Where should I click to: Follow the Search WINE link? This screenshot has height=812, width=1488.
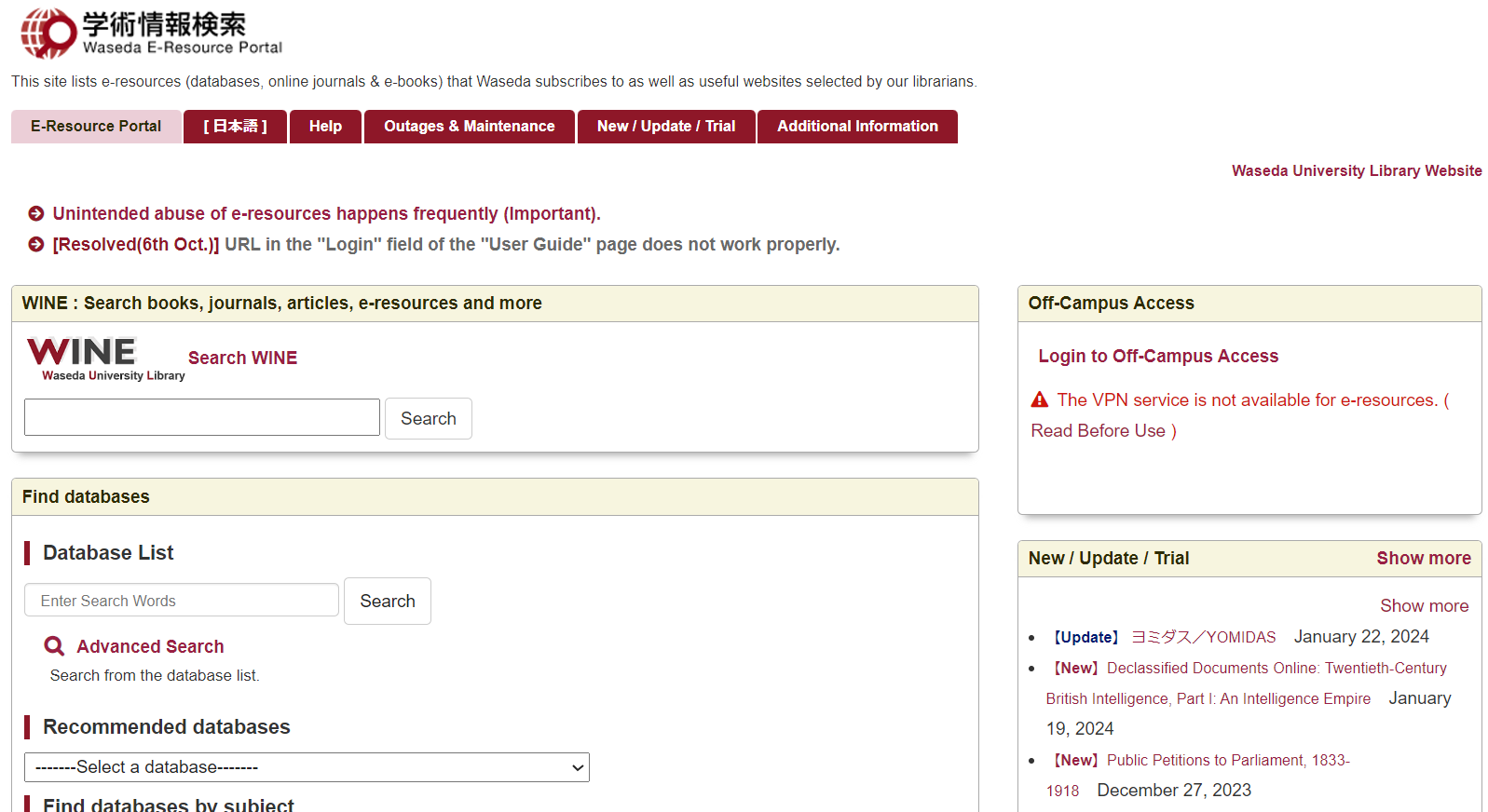(242, 359)
